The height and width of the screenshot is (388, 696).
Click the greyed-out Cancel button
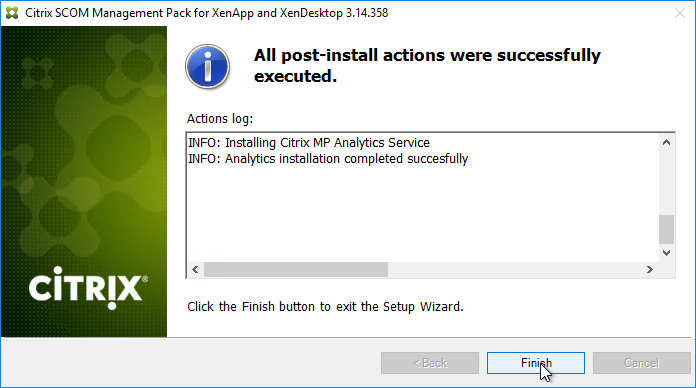click(642, 363)
